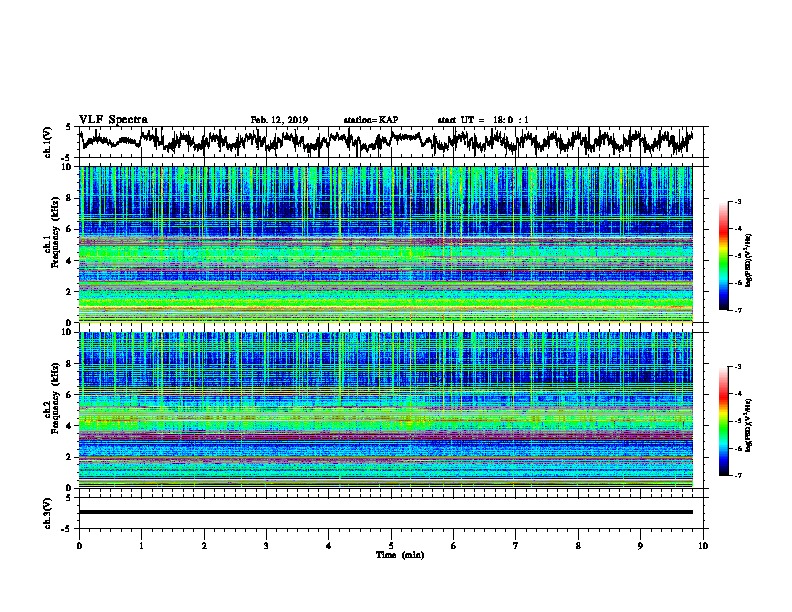This screenshot has height=612, width=792.
Task: Click the "10" kHz tick on ch.2 frequency axis
Action: (69, 332)
